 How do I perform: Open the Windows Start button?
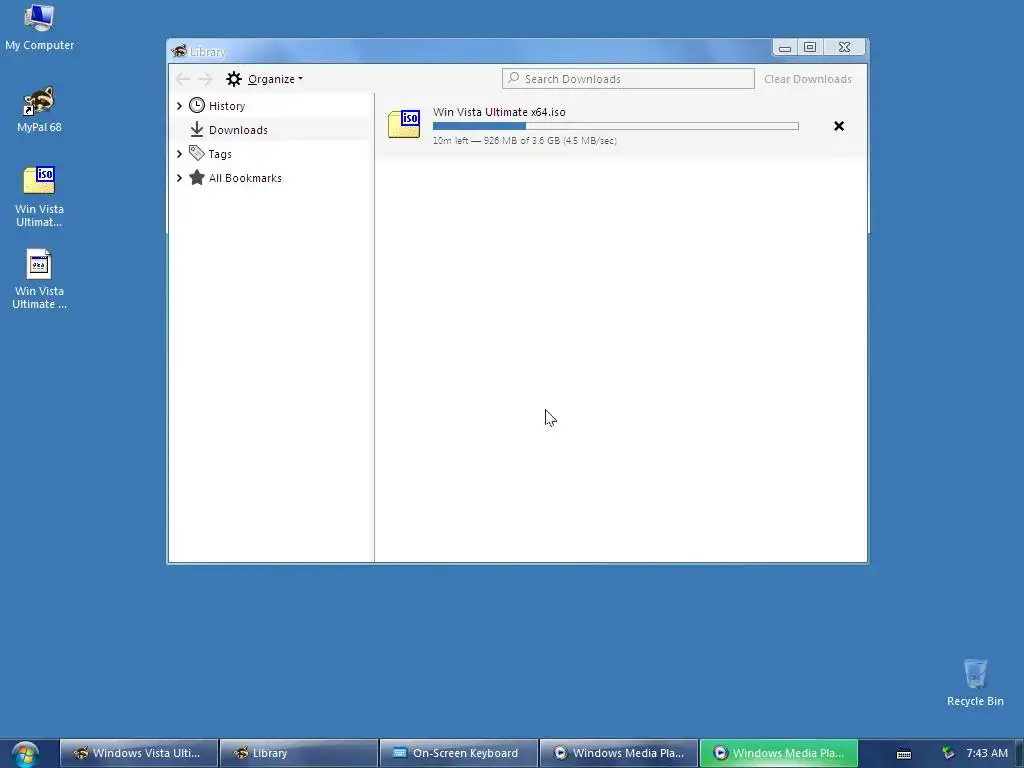point(25,754)
